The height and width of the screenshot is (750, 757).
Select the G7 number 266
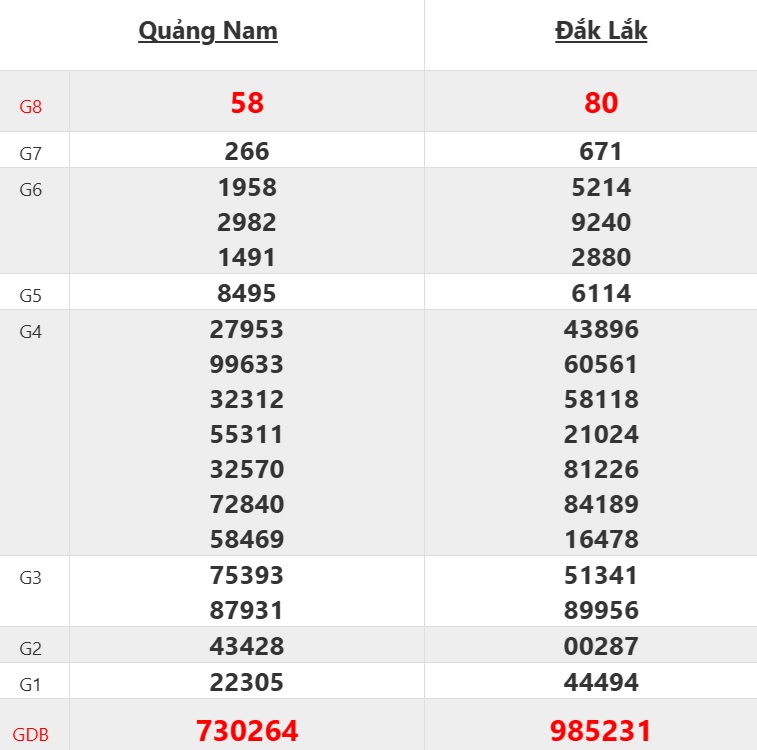[247, 151]
